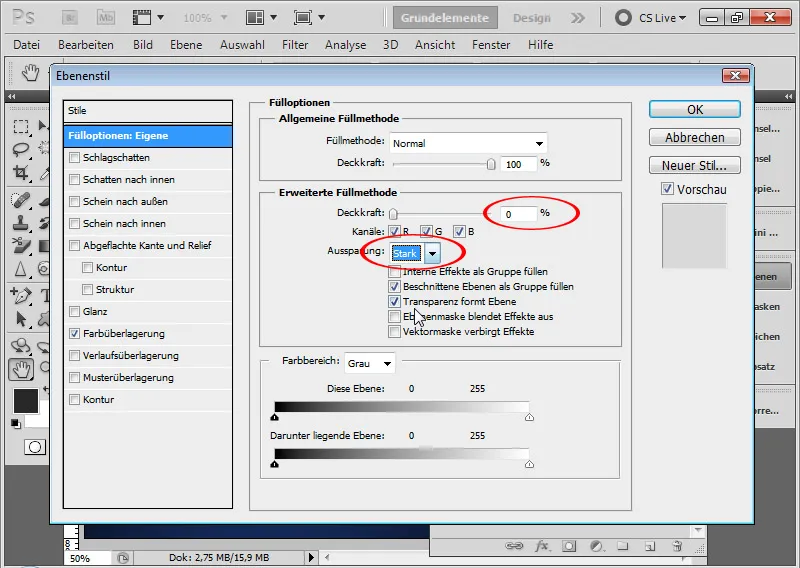
Task: Enable the Schlagschatten effect checkbox
Action: click(x=74, y=158)
